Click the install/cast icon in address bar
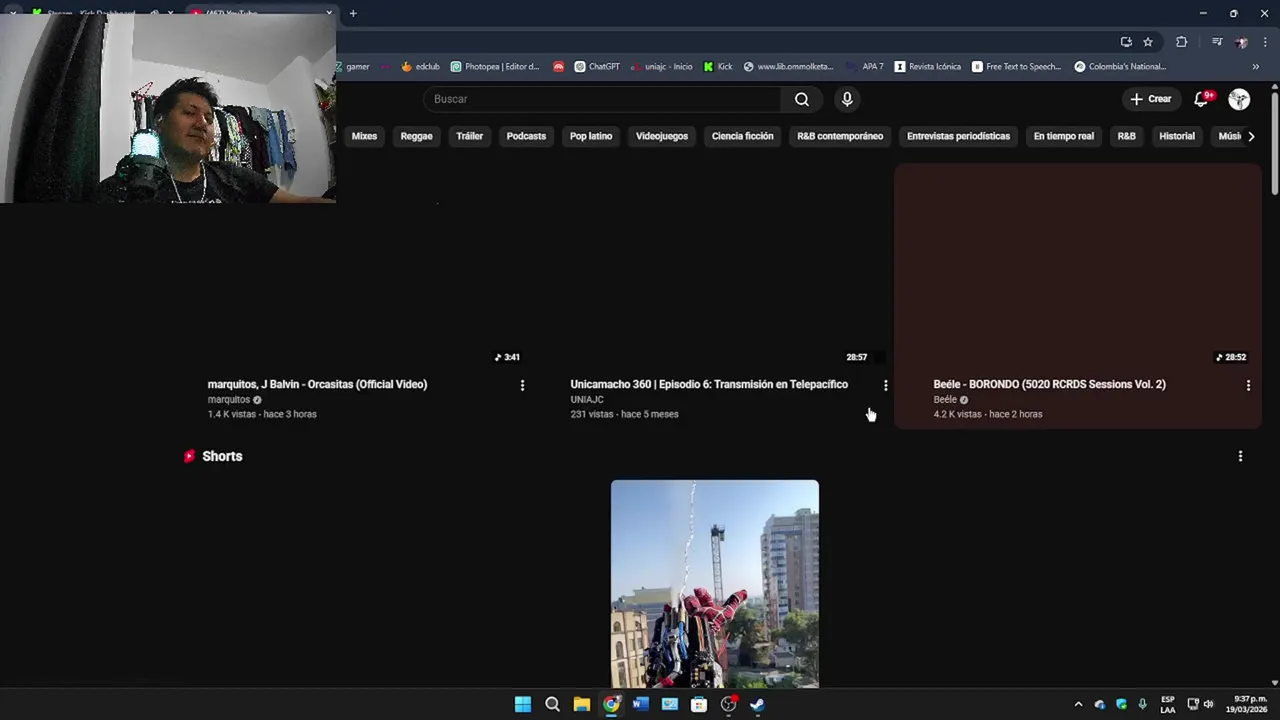Image resolution: width=1280 pixels, height=720 pixels. click(x=1126, y=42)
